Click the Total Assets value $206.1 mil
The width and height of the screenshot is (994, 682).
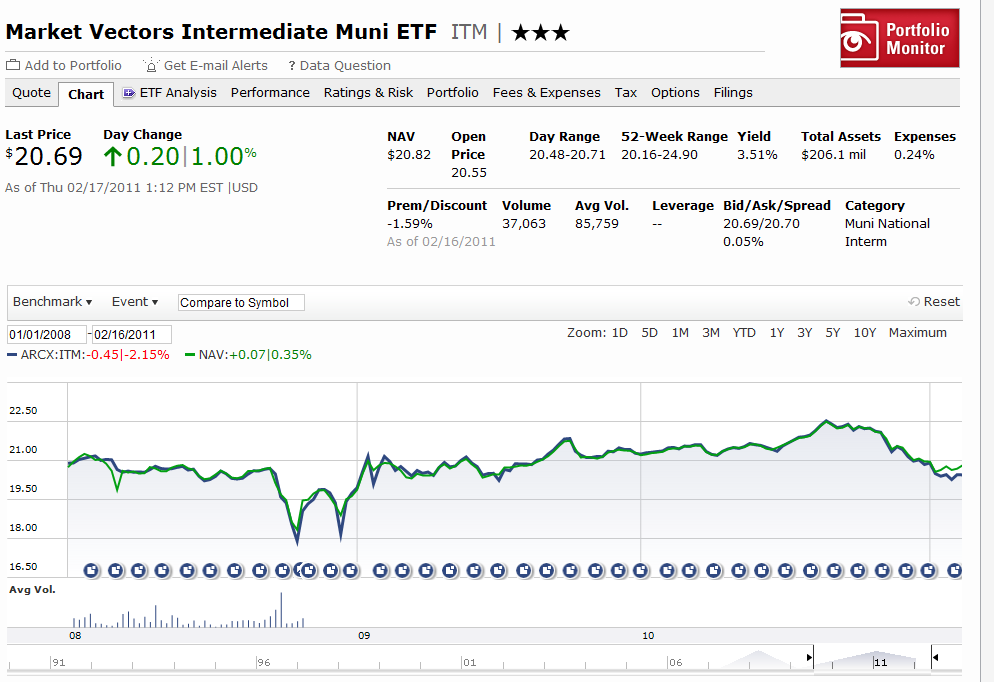[833, 155]
